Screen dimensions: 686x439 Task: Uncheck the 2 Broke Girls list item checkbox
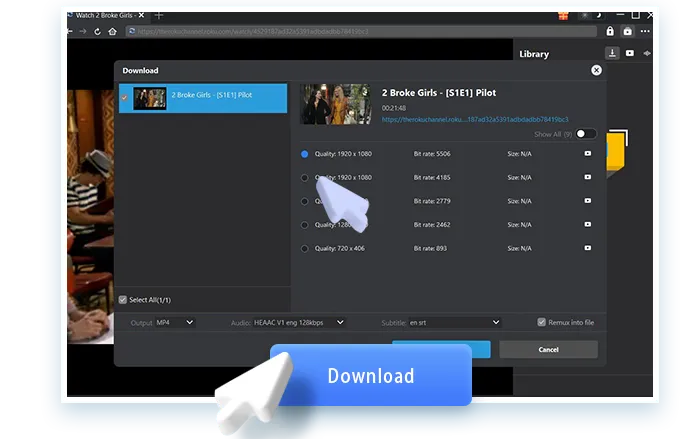[x=124, y=98]
